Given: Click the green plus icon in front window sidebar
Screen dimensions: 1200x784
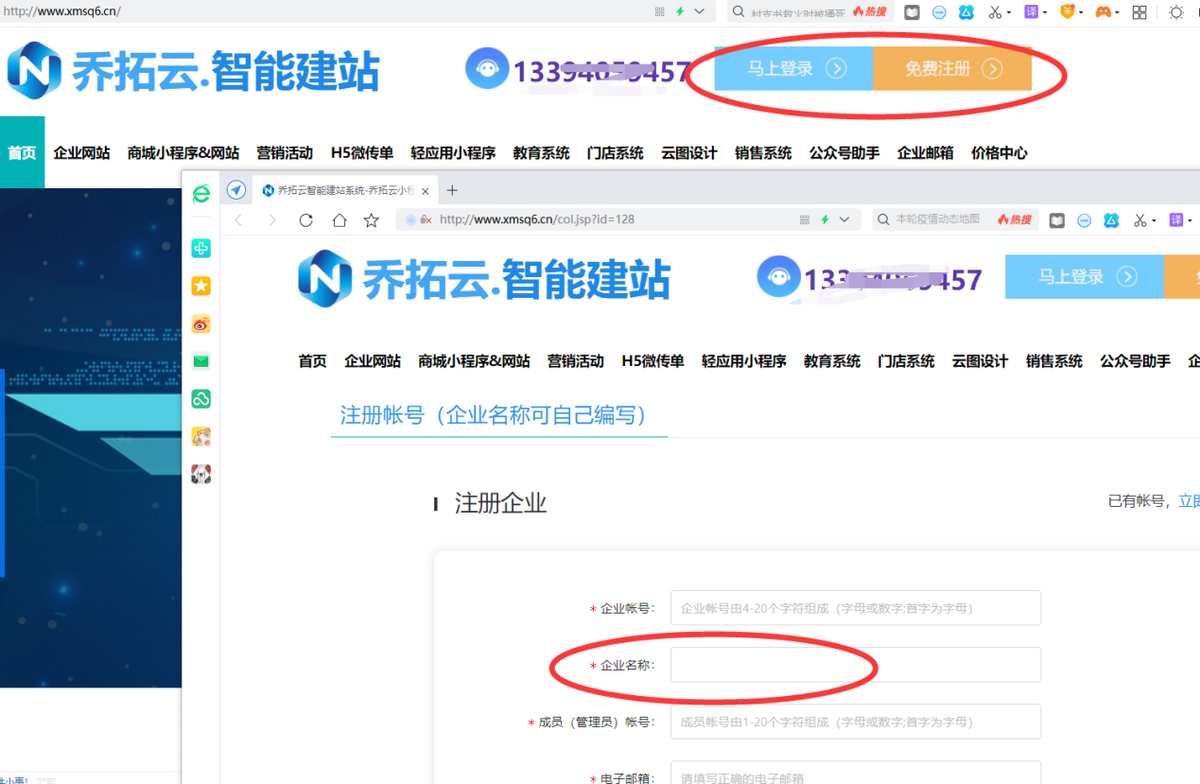Looking at the screenshot, I should click(201, 249).
